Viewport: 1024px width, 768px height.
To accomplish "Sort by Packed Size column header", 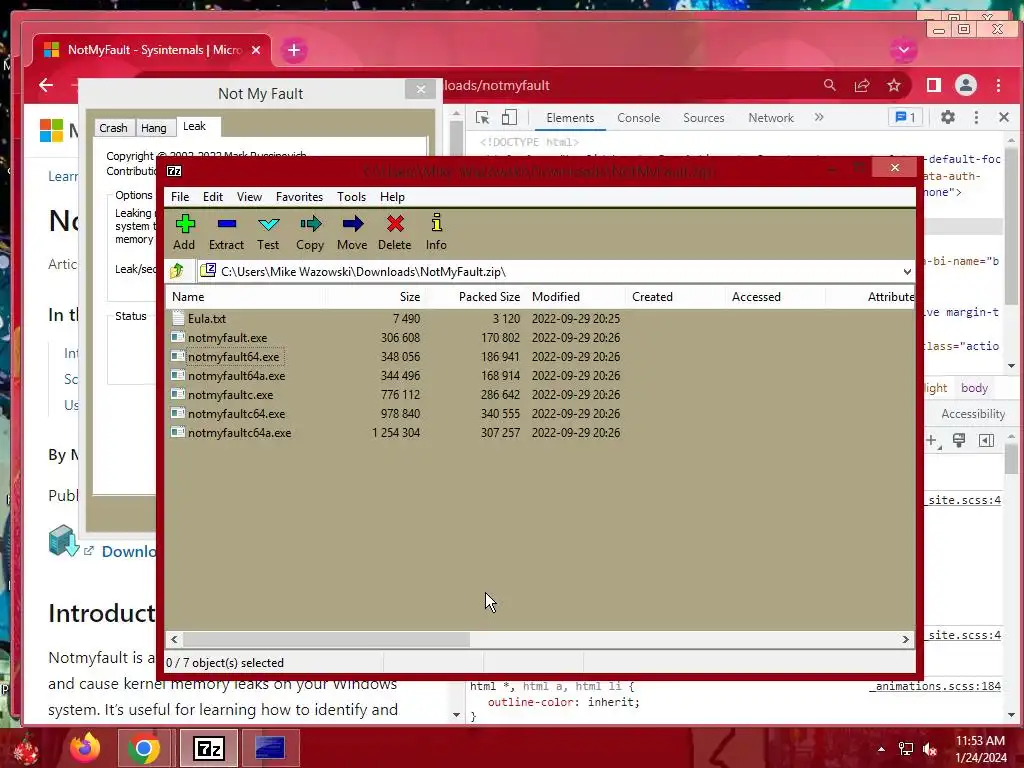I will (475, 297).
